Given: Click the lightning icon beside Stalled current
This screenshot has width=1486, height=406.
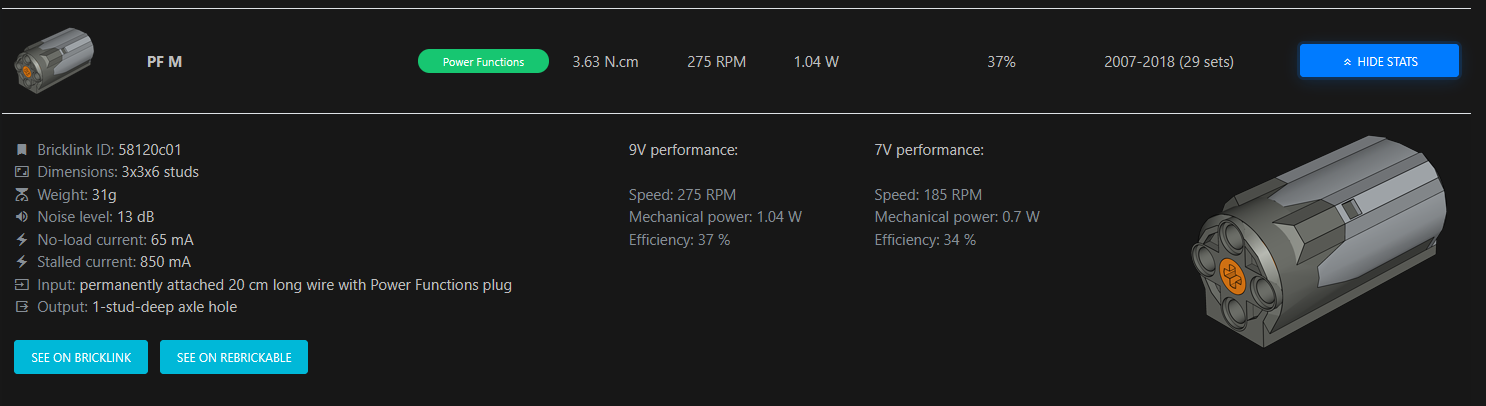Looking at the screenshot, I should click(x=22, y=262).
